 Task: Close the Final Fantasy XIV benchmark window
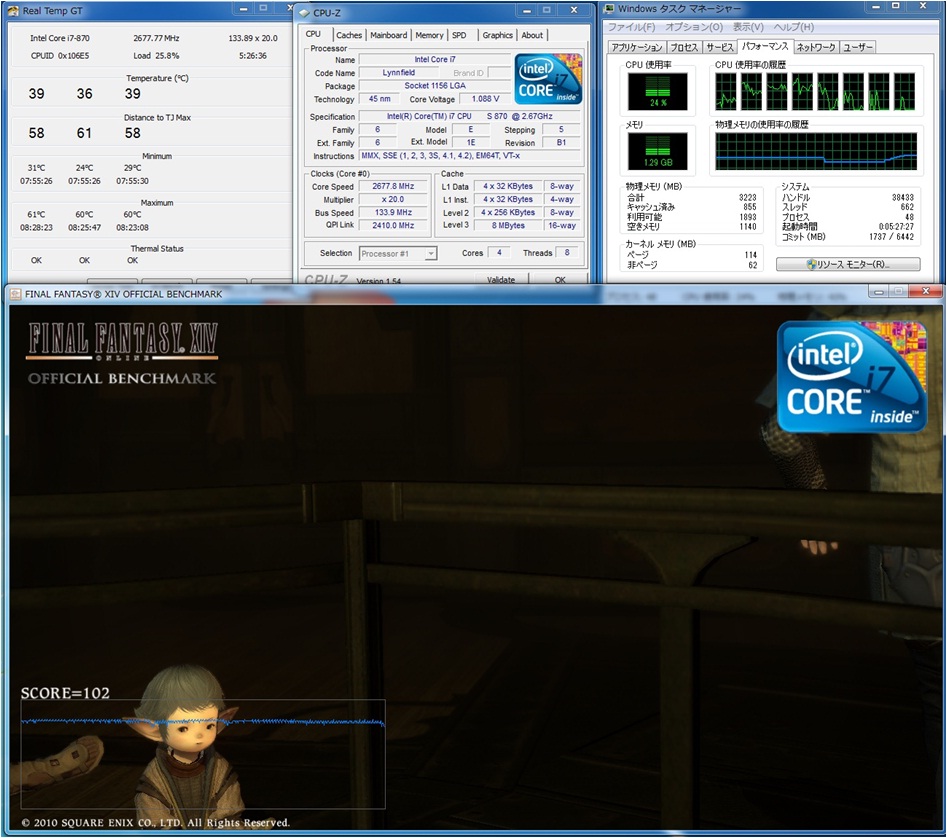click(x=926, y=292)
